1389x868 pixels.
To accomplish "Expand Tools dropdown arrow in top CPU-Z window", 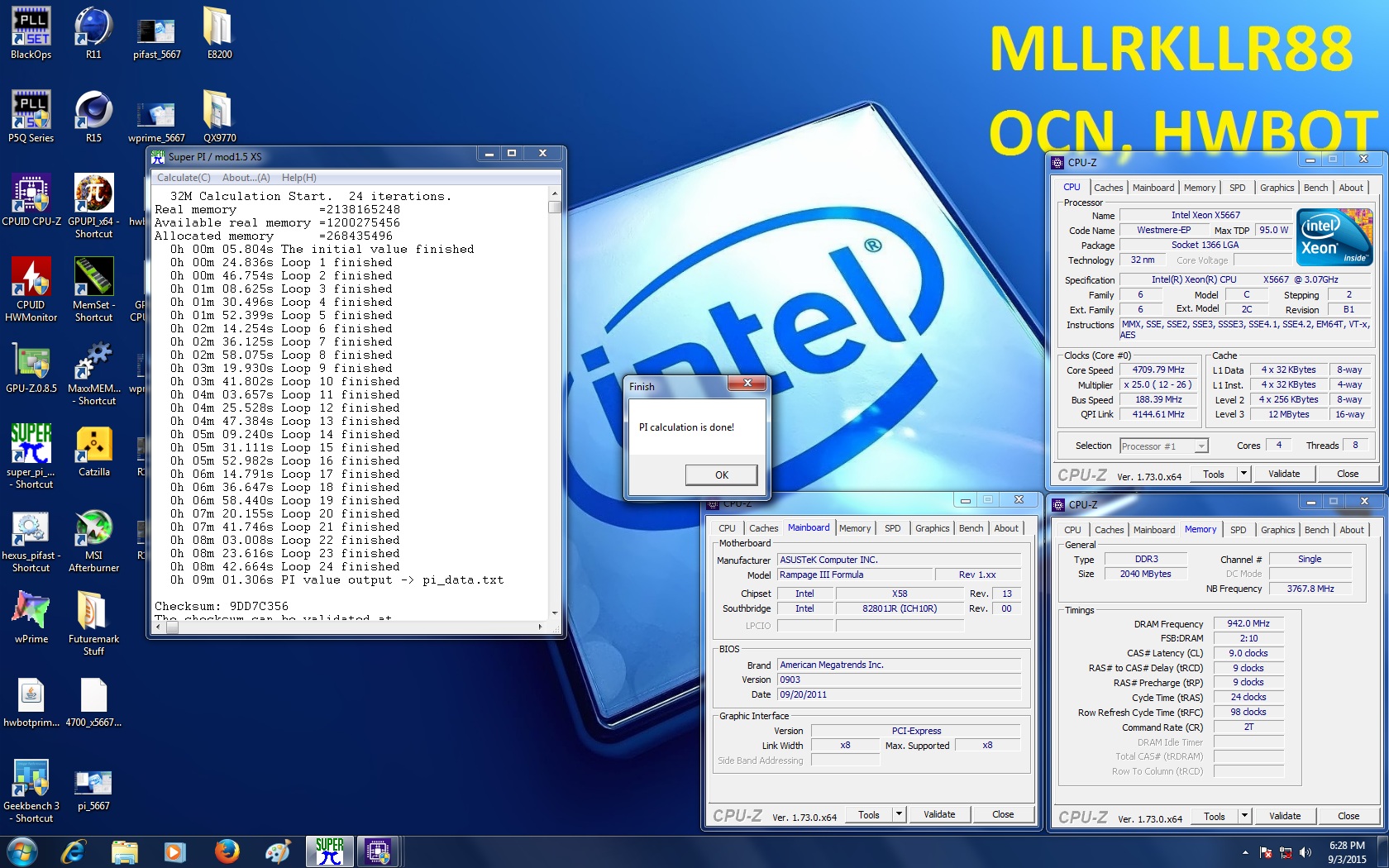I will click(x=1243, y=474).
